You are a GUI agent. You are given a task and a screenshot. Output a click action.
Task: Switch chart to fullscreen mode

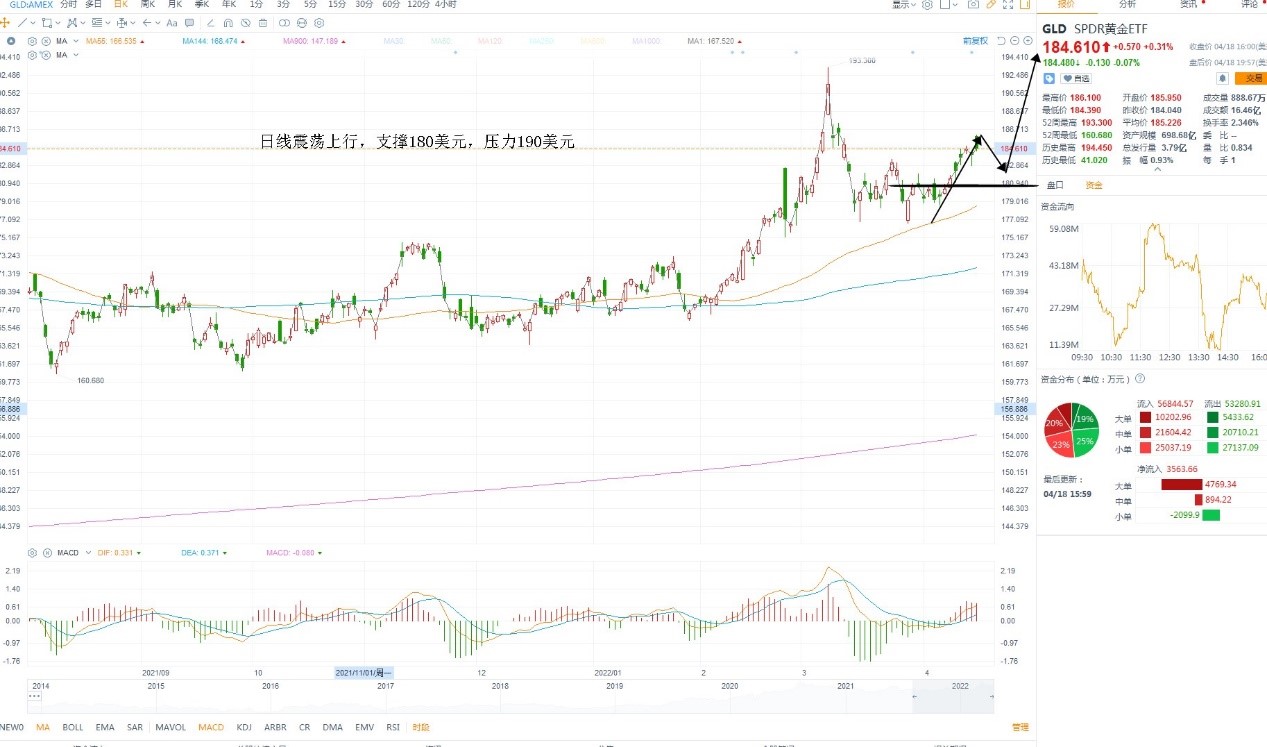[x=1008, y=5]
